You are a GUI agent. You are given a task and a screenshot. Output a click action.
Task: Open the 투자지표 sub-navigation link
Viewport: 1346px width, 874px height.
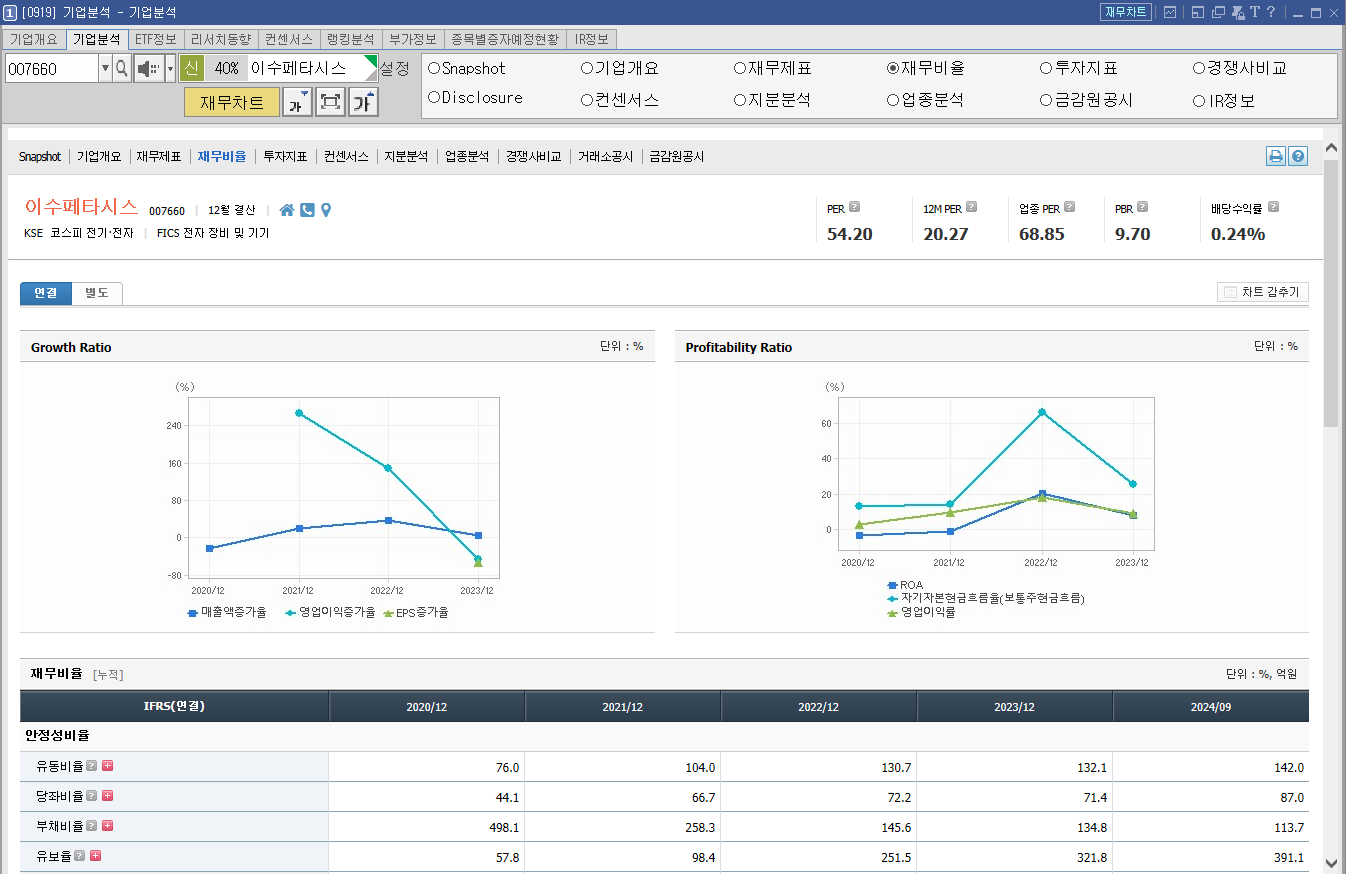285,157
